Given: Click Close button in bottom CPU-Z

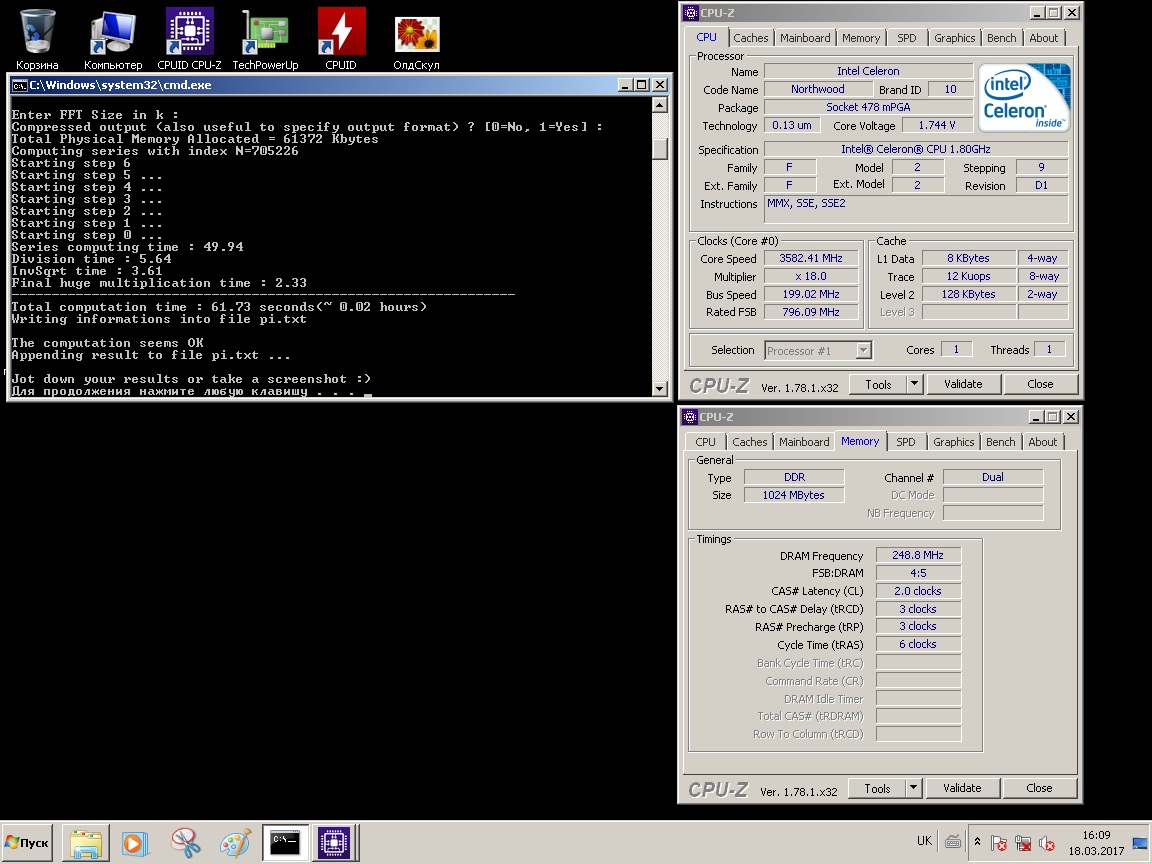Looking at the screenshot, I should pyautogui.click(x=1040, y=788).
